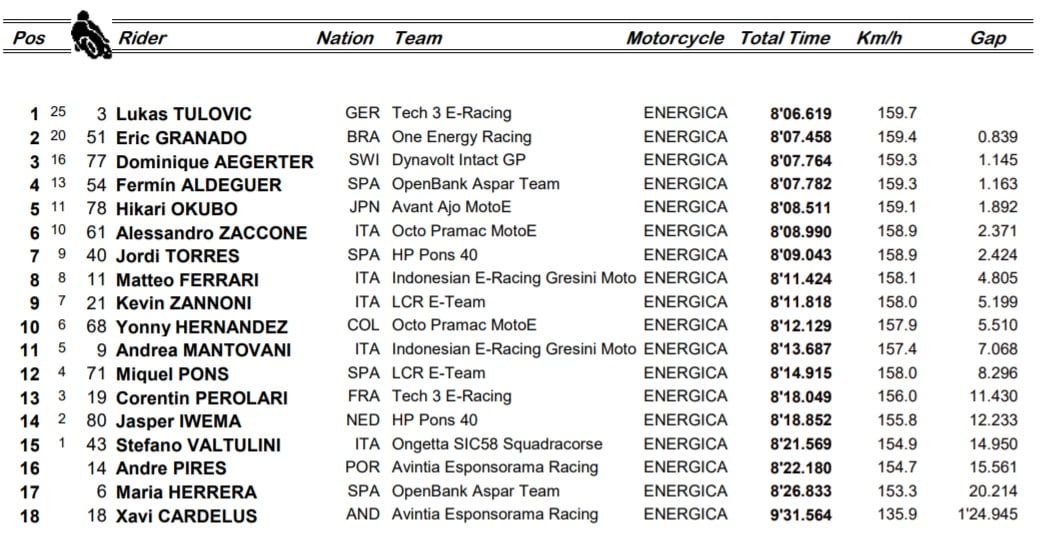Click the Pos column header
Screen dimensions: 1041x539
point(29,39)
